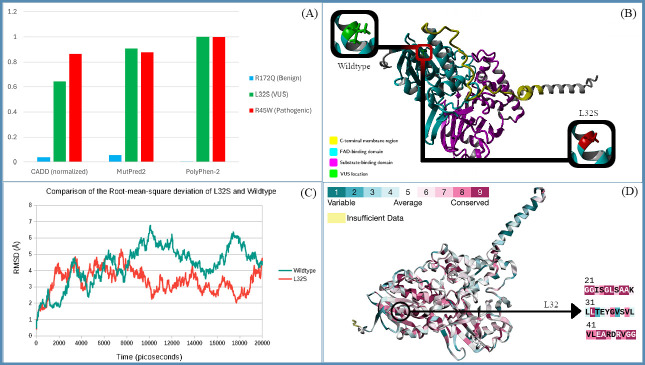Image resolution: width=645 pixels, height=365 pixels.
Task: Click the 'Wildtype' caption under the panel B inset
Action: (x=354, y=66)
